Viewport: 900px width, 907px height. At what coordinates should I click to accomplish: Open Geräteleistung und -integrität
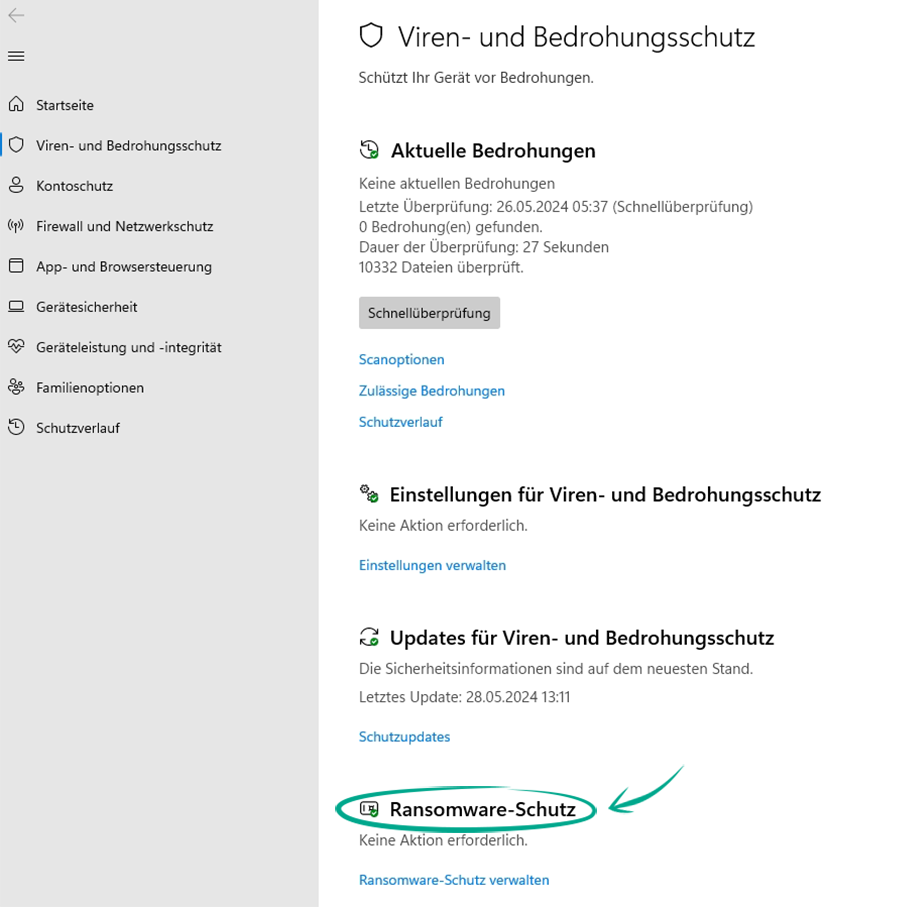click(128, 348)
